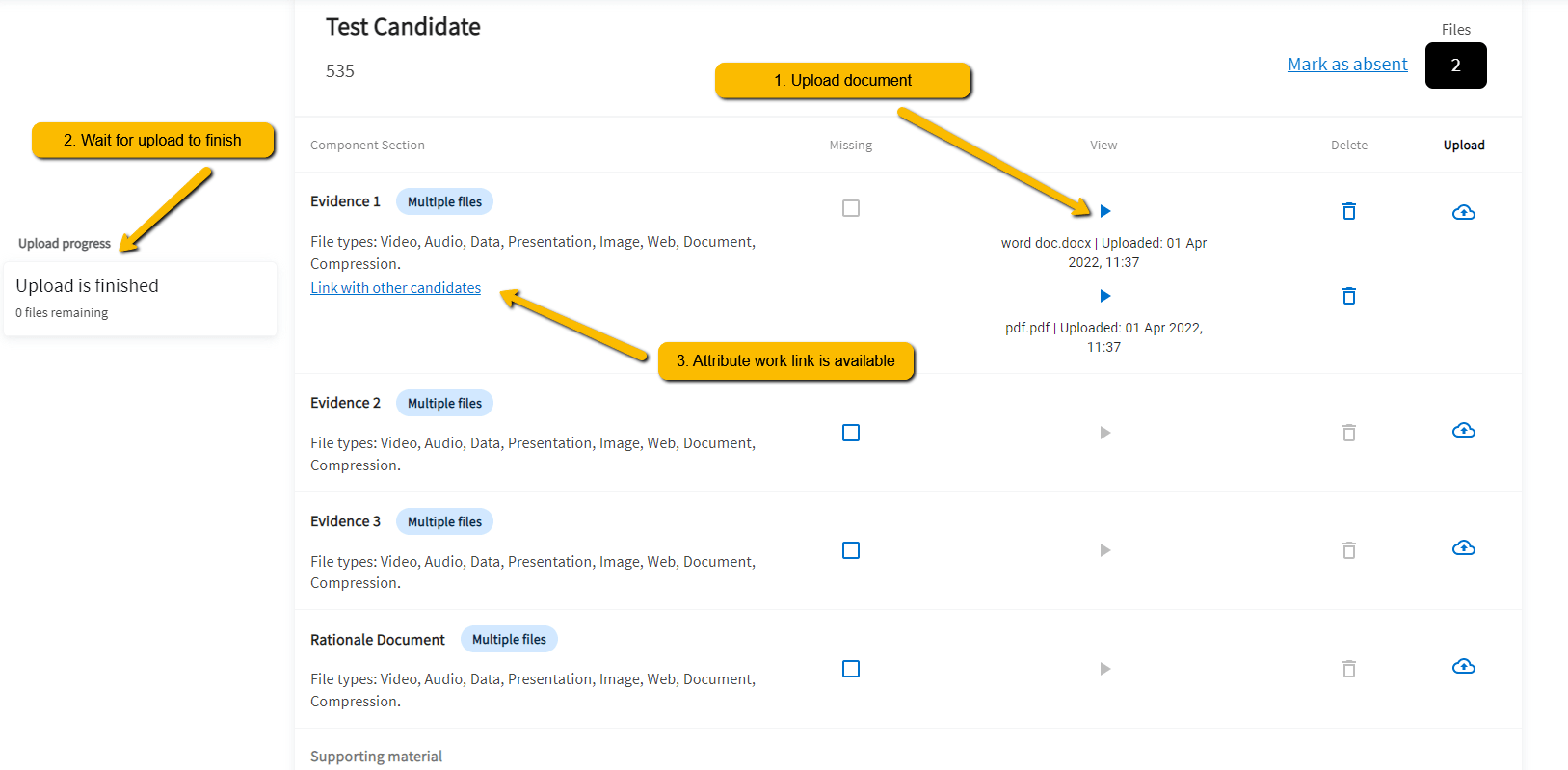The image size is (1568, 770).
Task: View the pdf.pdf uploaded file
Action: (x=1105, y=296)
